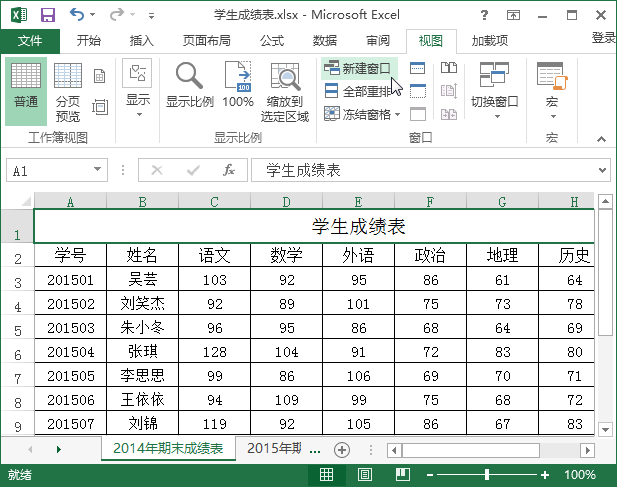Click 新建窗口 to open new window

coord(358,68)
